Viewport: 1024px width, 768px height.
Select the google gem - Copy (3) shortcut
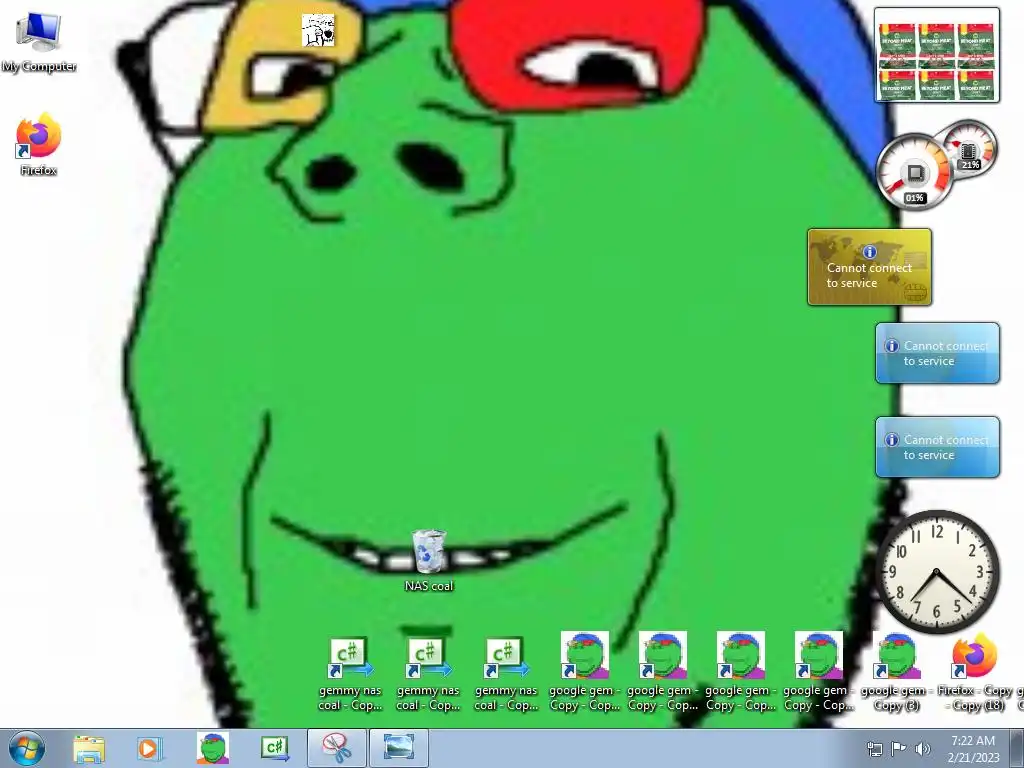[897, 671]
